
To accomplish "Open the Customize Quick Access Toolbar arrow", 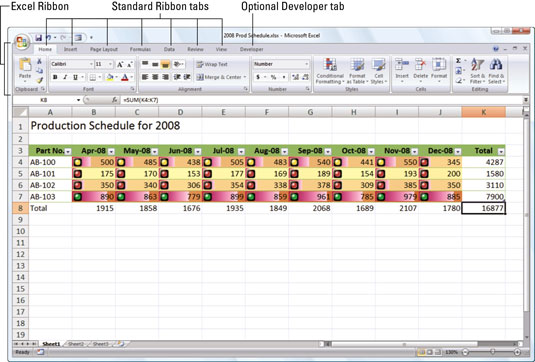I will pyautogui.click(x=91, y=38).
